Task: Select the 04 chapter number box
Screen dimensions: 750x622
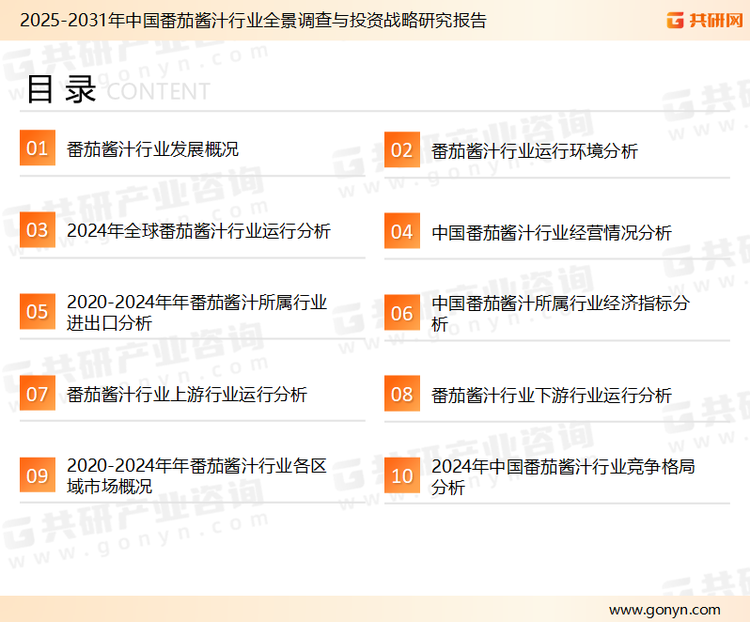Action: (402, 232)
